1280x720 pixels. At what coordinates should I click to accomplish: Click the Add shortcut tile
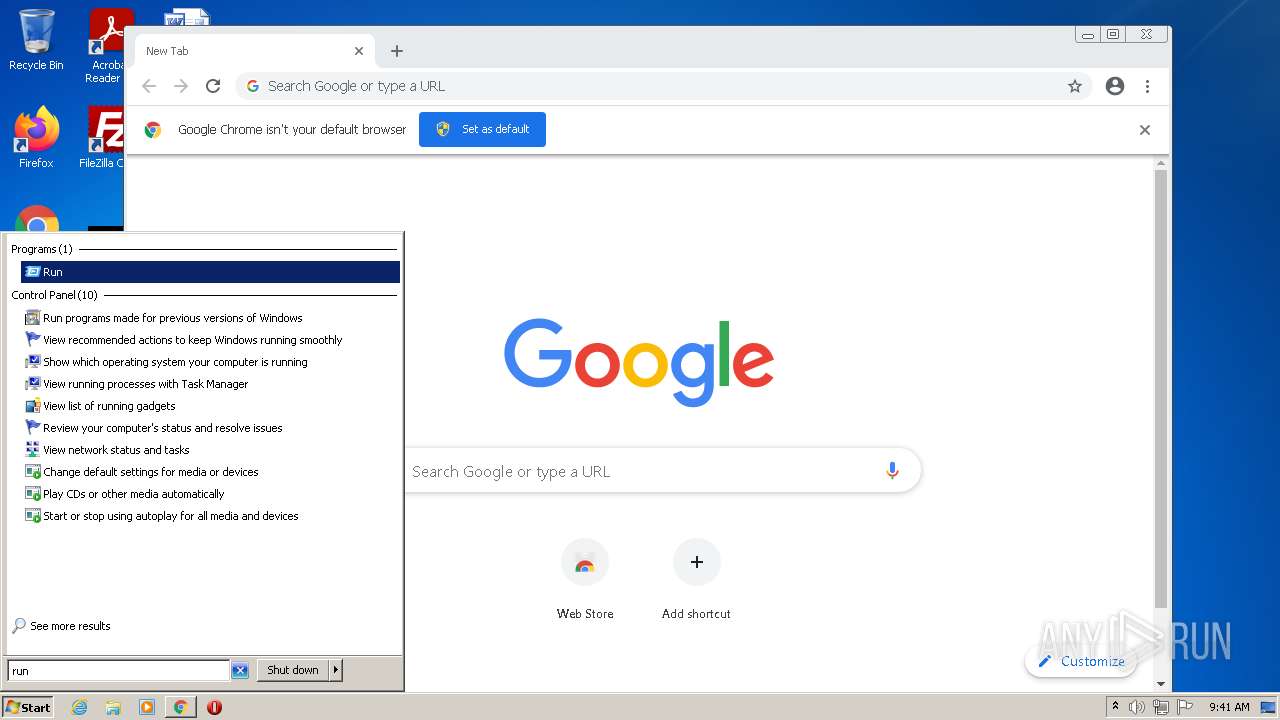point(696,581)
